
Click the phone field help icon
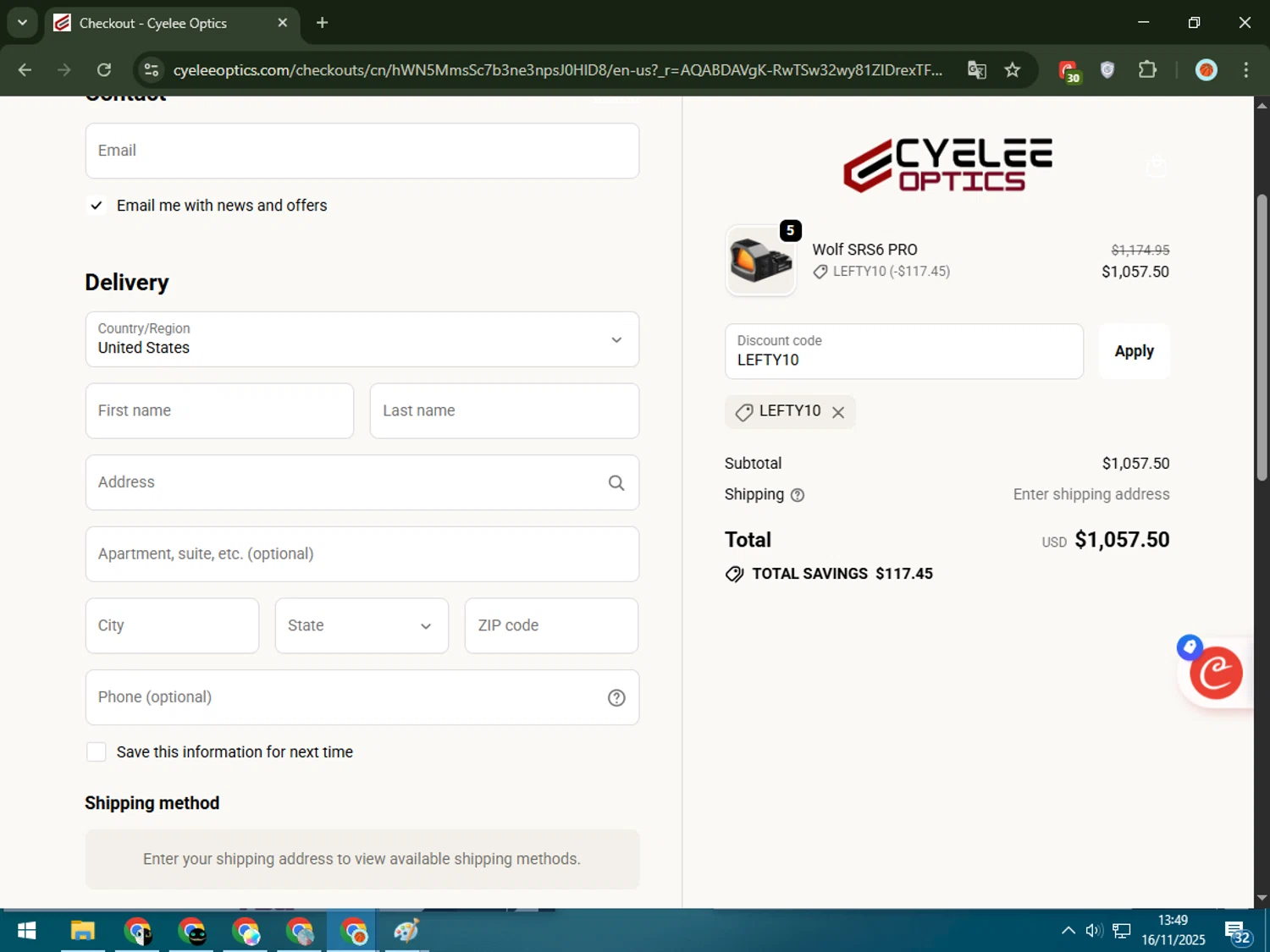(616, 698)
